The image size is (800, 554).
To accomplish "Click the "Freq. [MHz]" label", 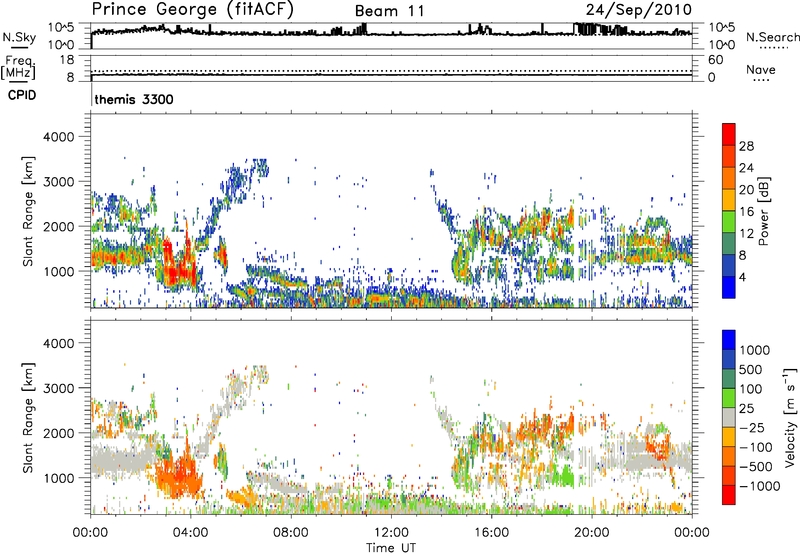I will pyautogui.click(x=18, y=67).
